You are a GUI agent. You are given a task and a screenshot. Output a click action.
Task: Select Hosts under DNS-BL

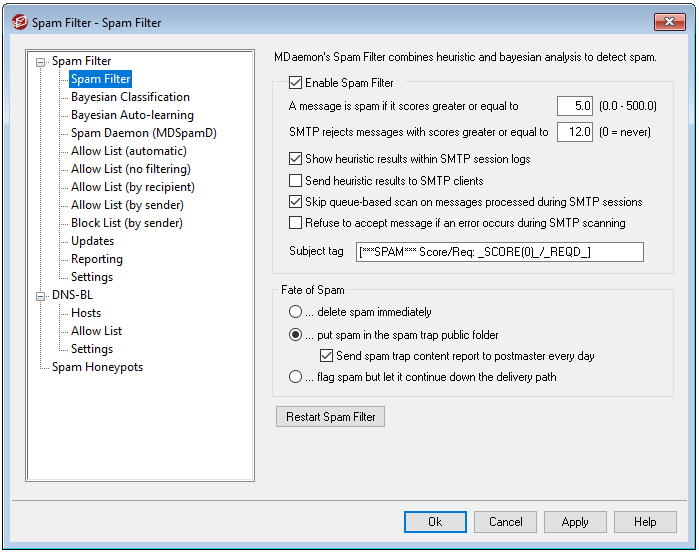pos(86,313)
